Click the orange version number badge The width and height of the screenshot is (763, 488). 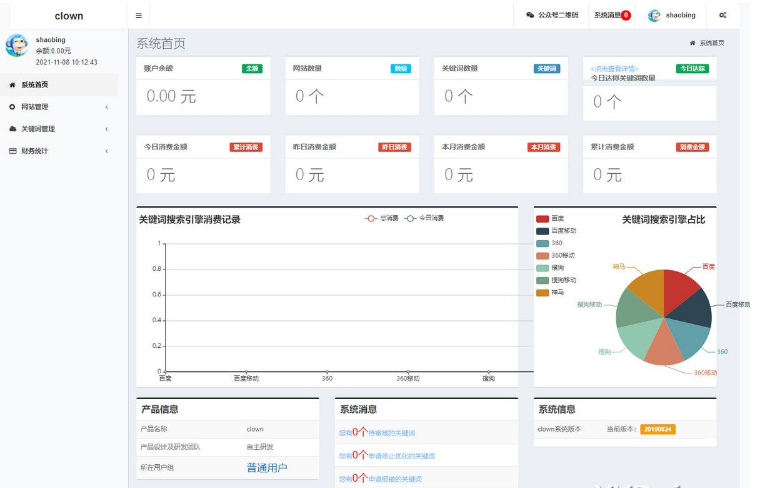pos(657,429)
